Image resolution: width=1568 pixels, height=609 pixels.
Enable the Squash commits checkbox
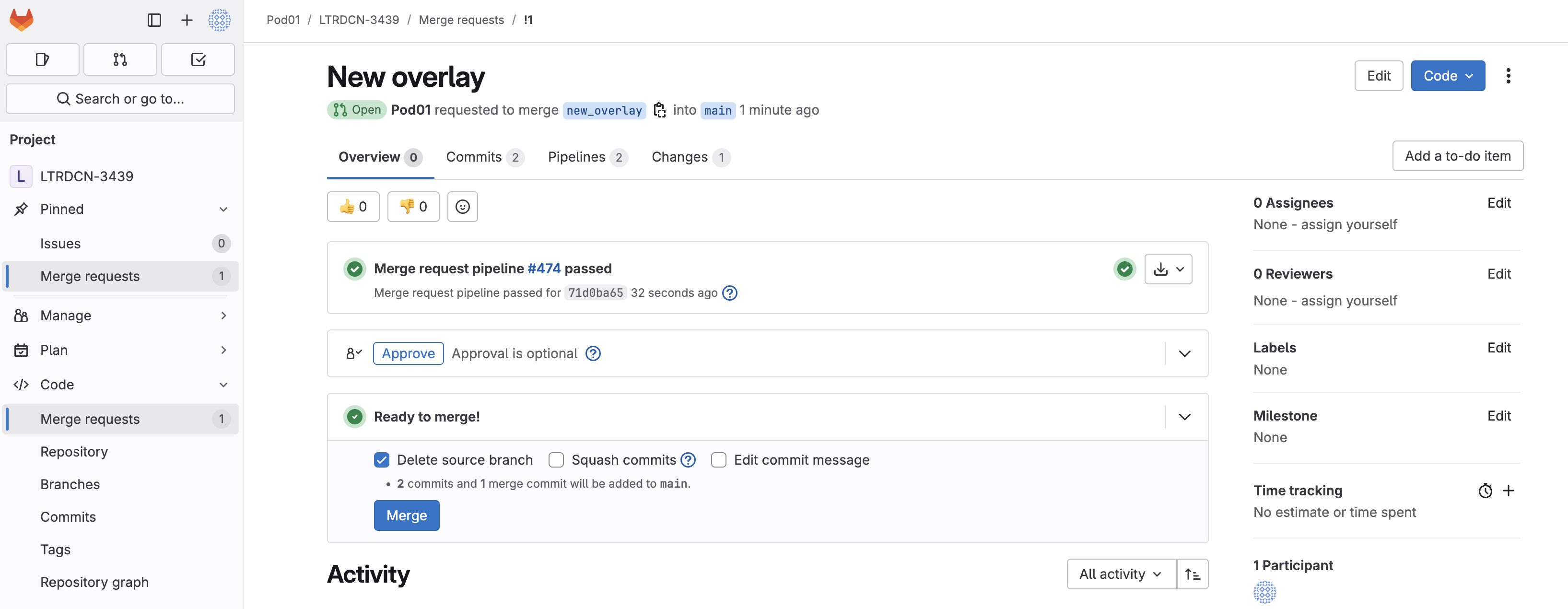(556, 460)
